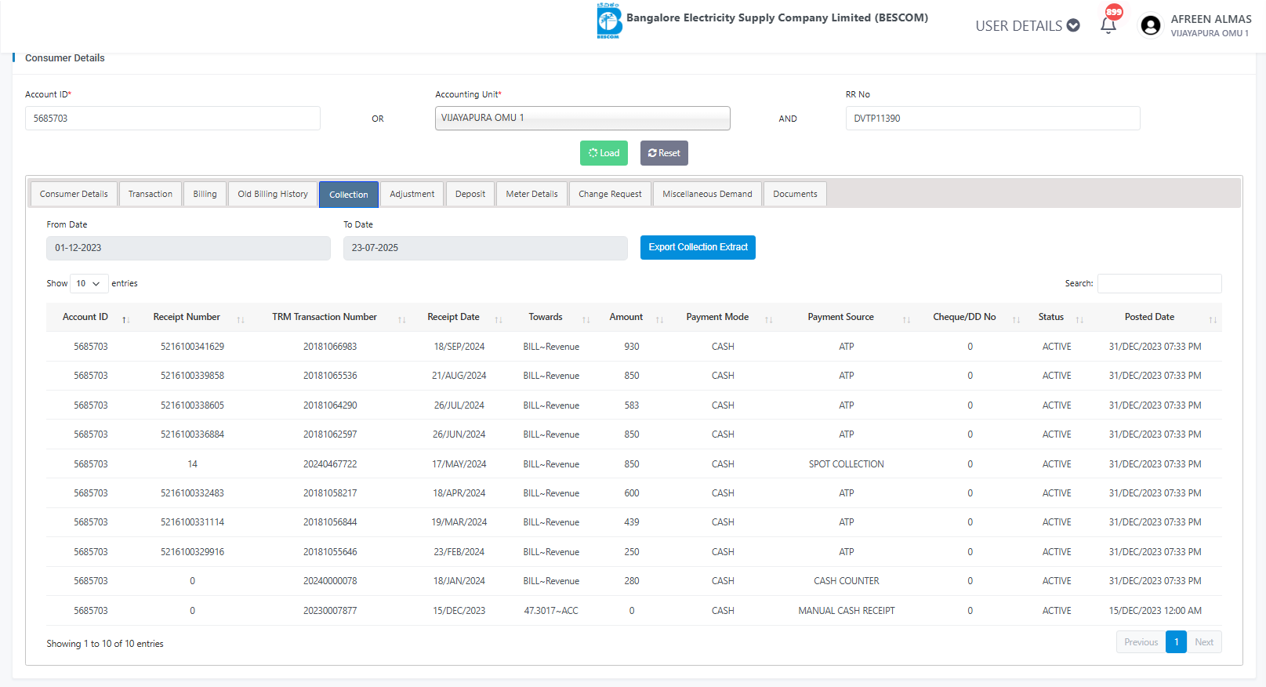
Task: Click TRM transaction 20240467722
Action: point(330,464)
